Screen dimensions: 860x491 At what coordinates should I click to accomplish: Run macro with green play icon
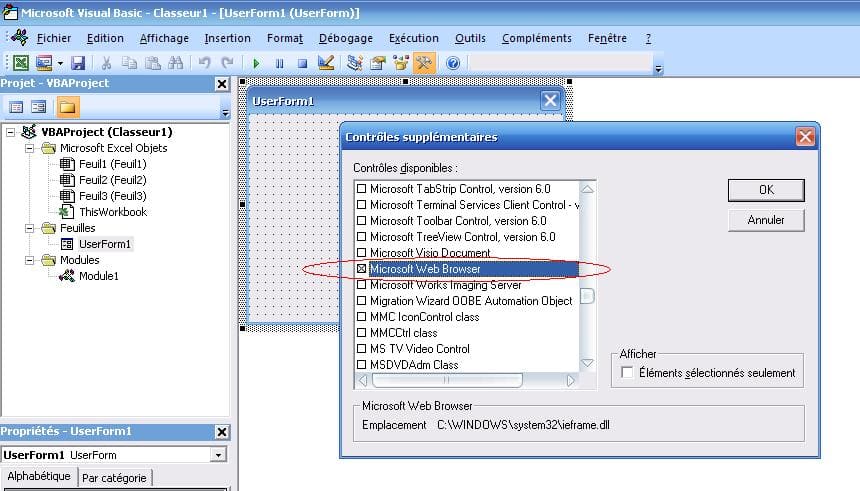click(x=256, y=63)
